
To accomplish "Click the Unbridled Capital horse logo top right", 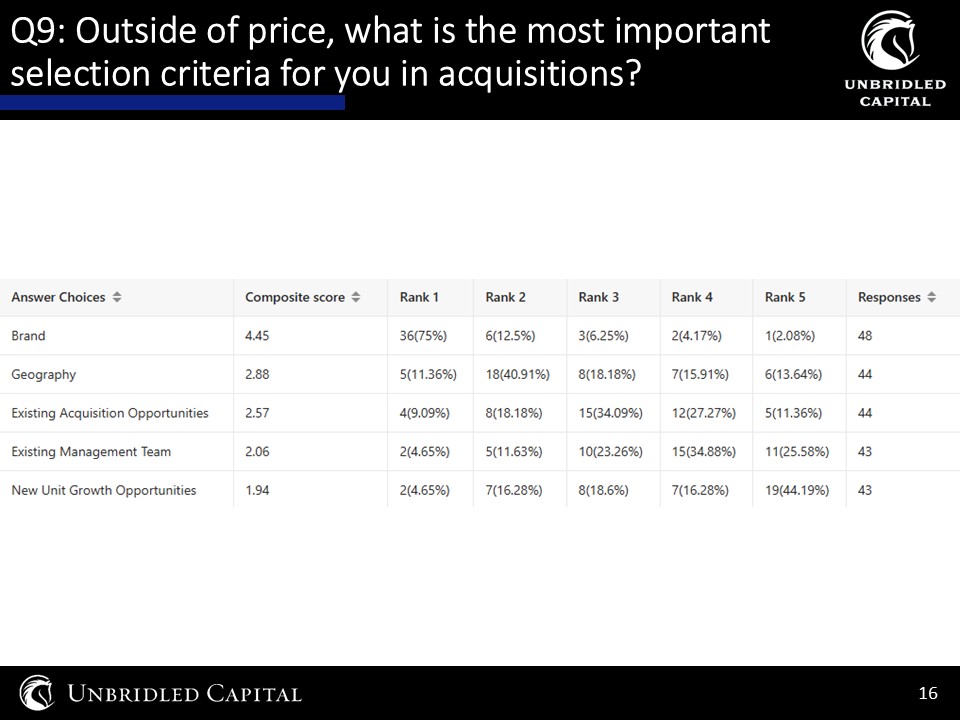I will pyautogui.click(x=890, y=40).
